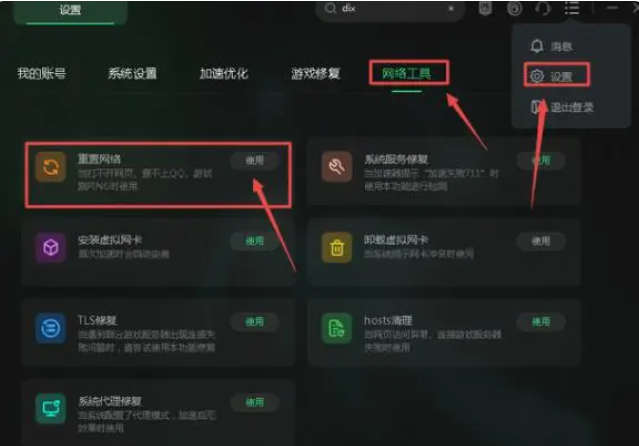
Task: Click 使用 button for hosts清理
Action: pos(541,322)
